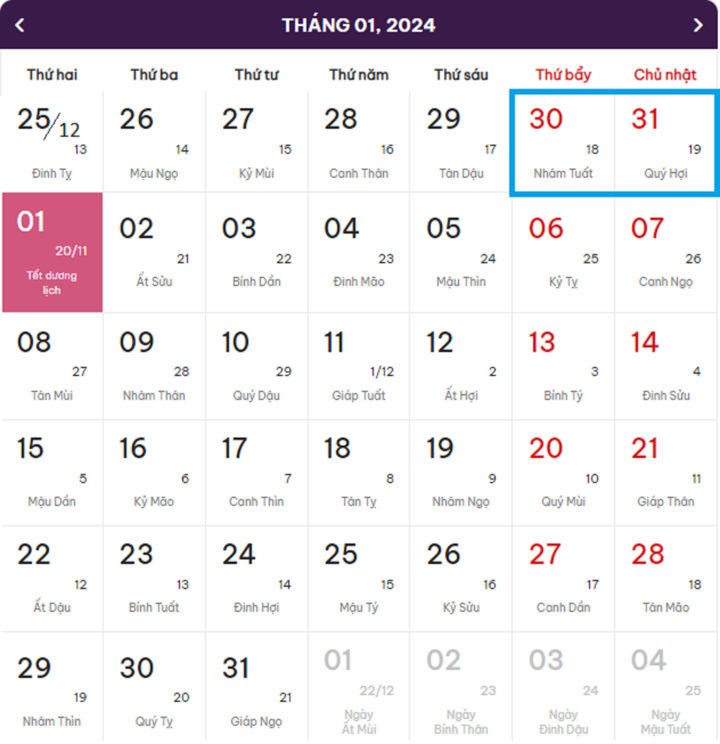Screen dimensions: 720x744
Task: Select Saturday January 20 Quý Mùi
Action: [x=563, y=473]
